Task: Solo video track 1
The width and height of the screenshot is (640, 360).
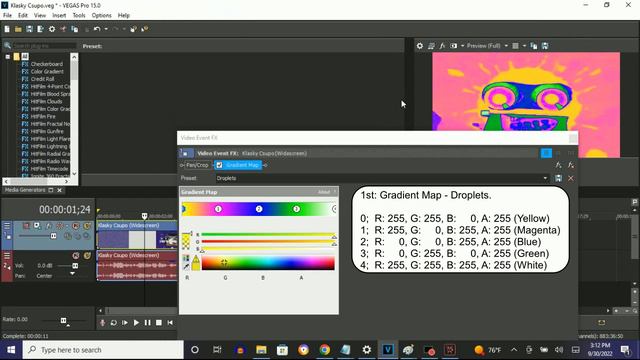Action: 87,226
